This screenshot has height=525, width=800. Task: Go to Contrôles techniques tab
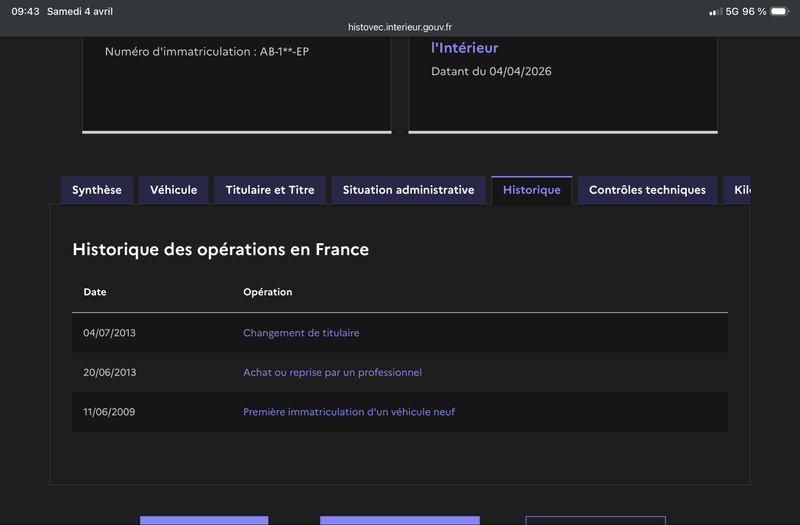click(x=647, y=190)
